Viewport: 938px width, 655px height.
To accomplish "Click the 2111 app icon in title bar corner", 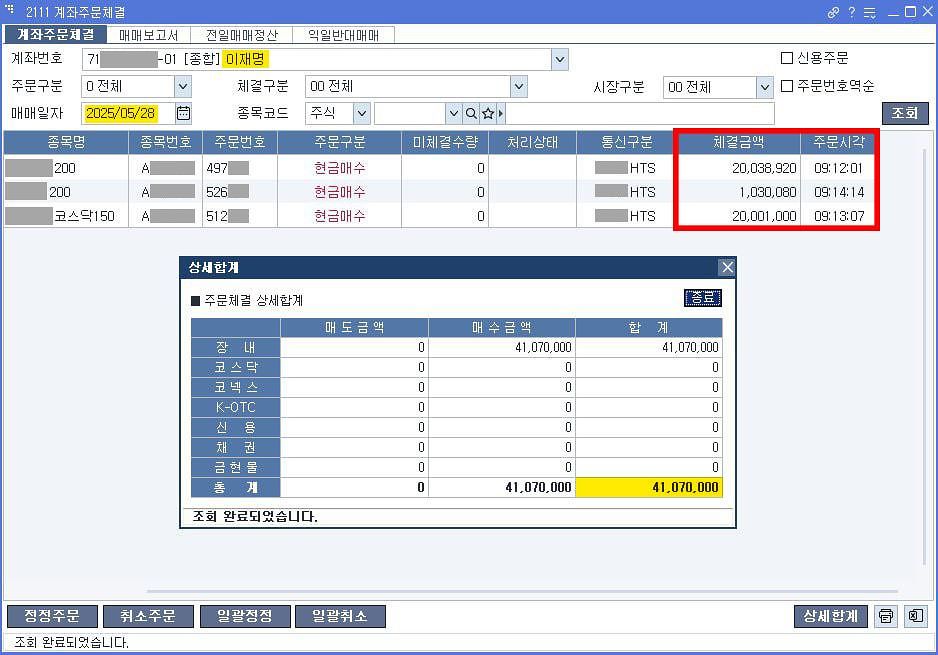I will coord(9,10).
